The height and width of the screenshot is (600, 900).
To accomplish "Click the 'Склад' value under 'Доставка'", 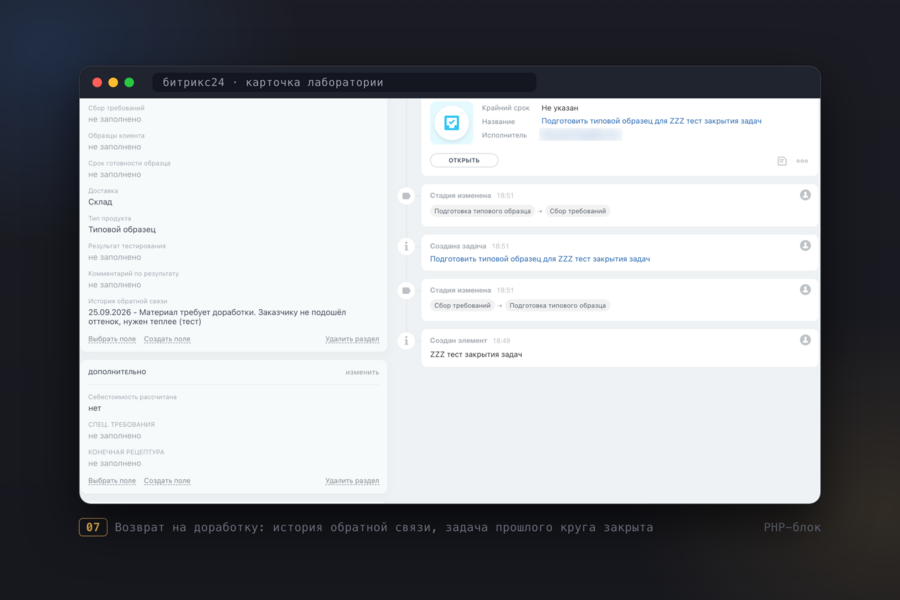I will pos(100,202).
